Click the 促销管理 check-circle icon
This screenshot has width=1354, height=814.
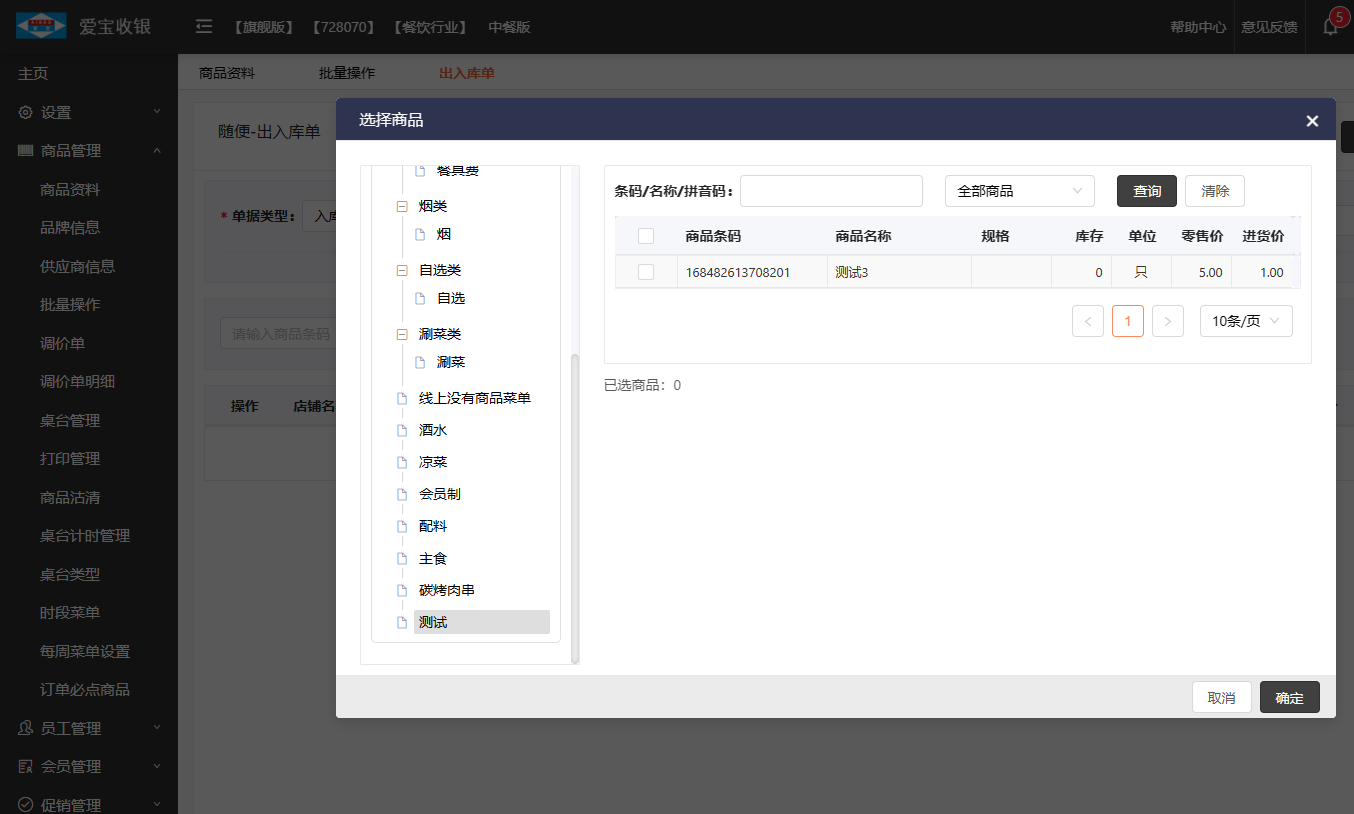(x=26, y=805)
